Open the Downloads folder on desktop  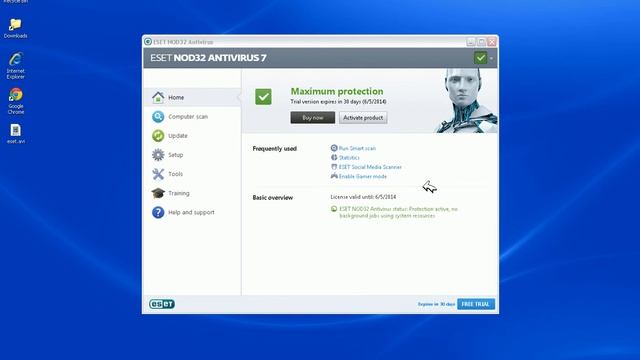16,29
